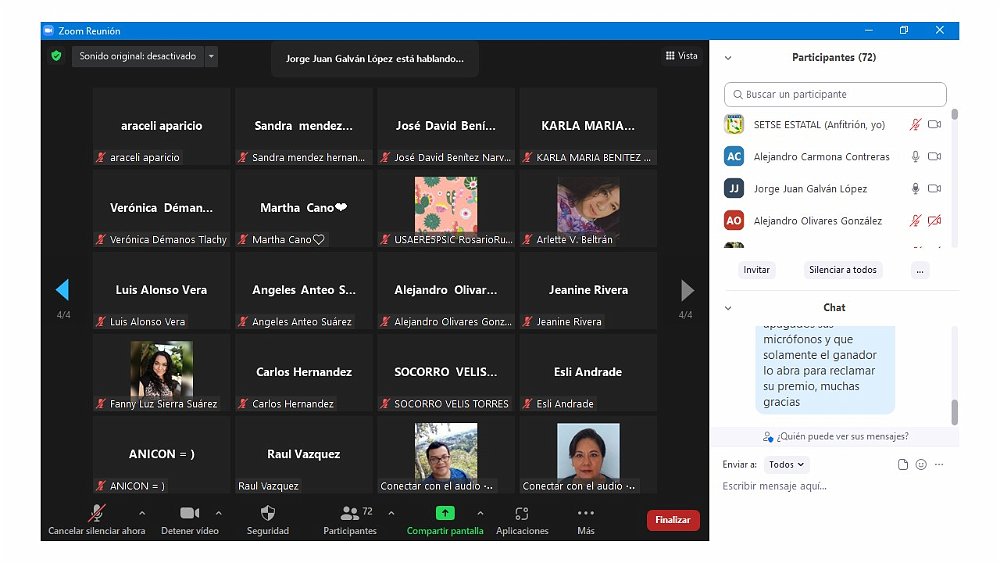This screenshot has width=1000, height=563.
Task: Open the Enviar a Todos dropdown
Action: (x=787, y=465)
